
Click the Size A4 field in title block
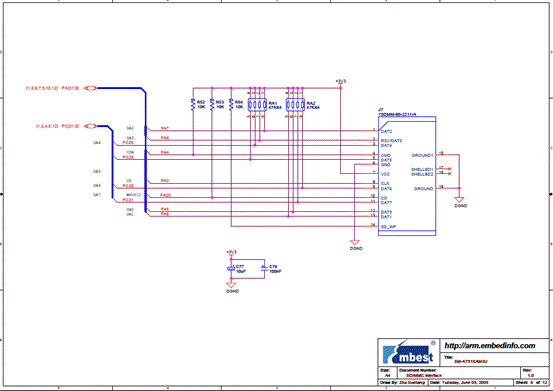pos(388,373)
